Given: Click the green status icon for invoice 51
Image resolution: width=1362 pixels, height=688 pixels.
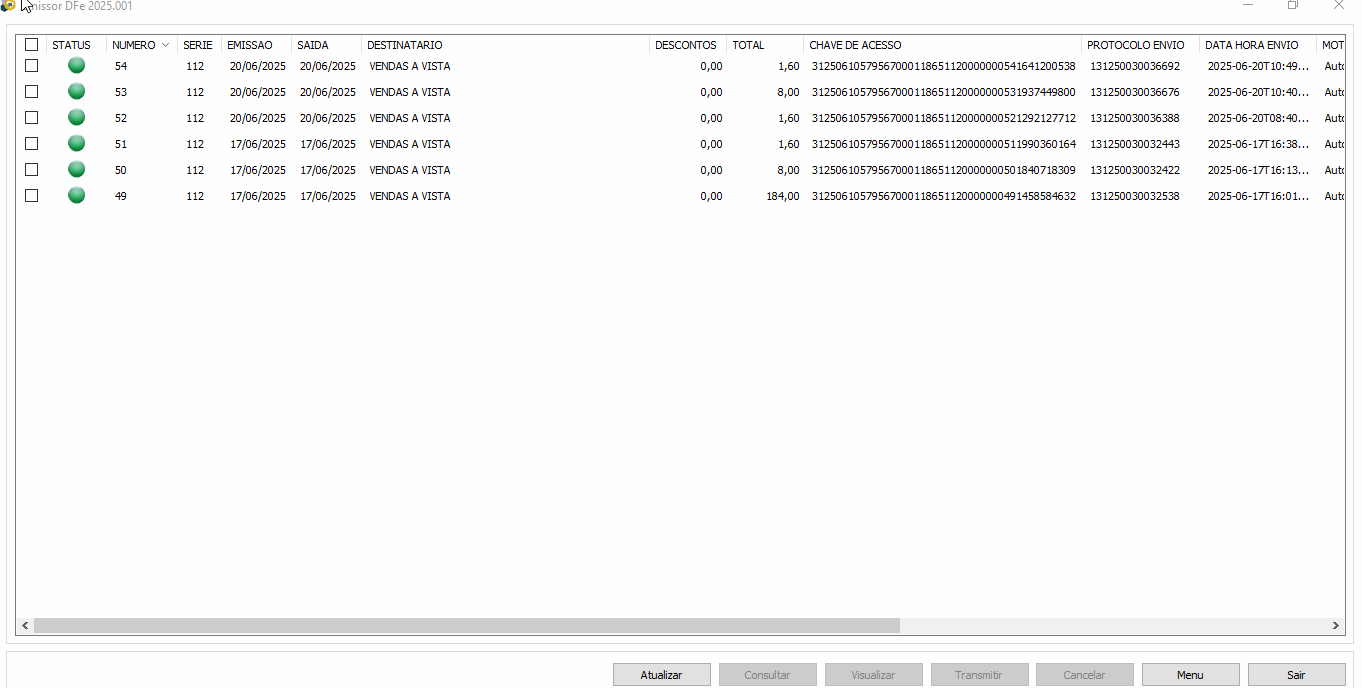Looking at the screenshot, I should 76,144.
